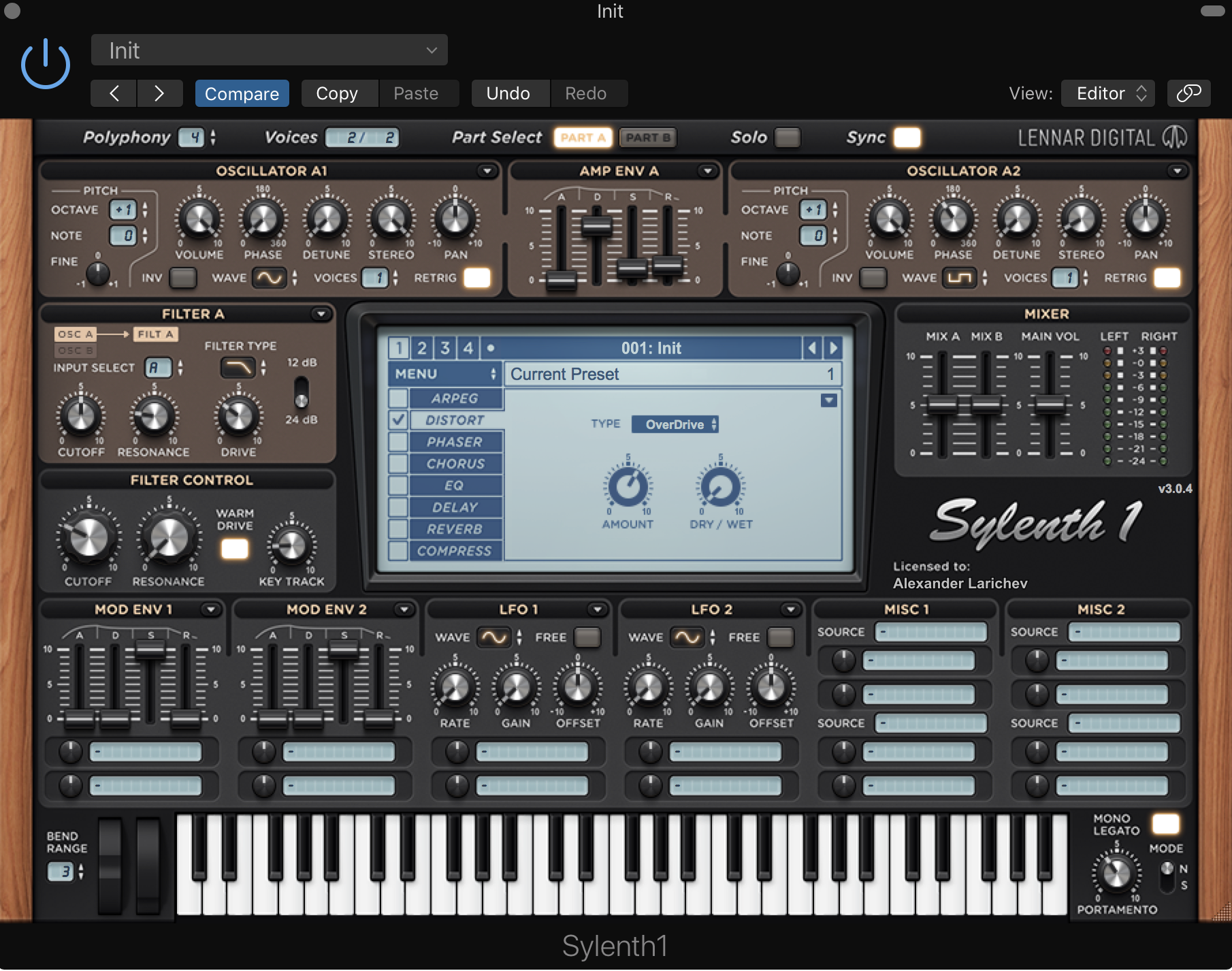Click the Polyphony value field
The width and height of the screenshot is (1232, 971).
click(193, 138)
